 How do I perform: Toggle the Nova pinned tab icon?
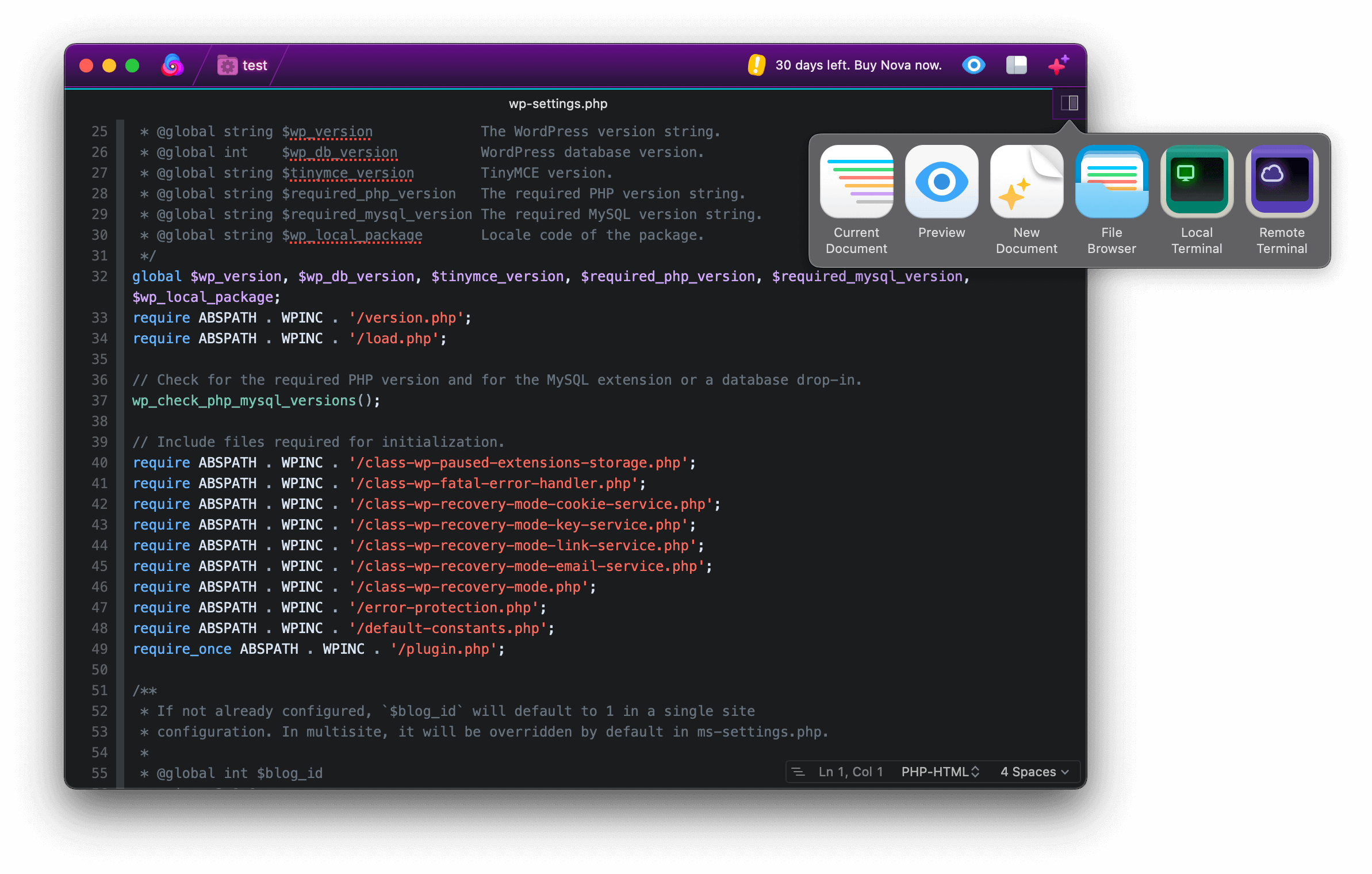[170, 65]
